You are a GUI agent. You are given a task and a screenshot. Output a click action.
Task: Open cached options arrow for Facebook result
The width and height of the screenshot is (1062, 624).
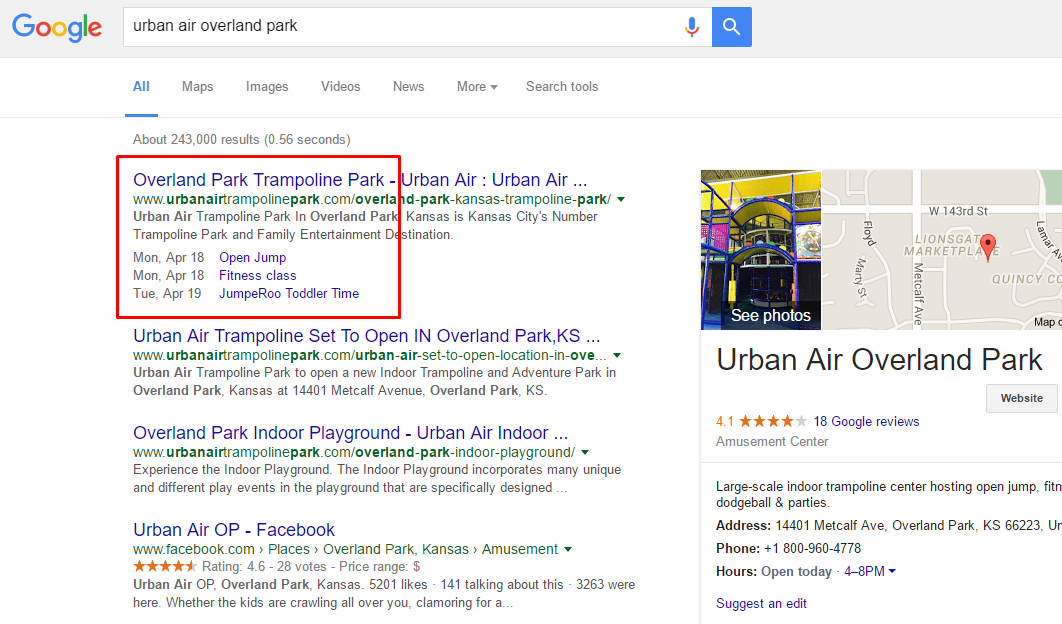point(568,549)
